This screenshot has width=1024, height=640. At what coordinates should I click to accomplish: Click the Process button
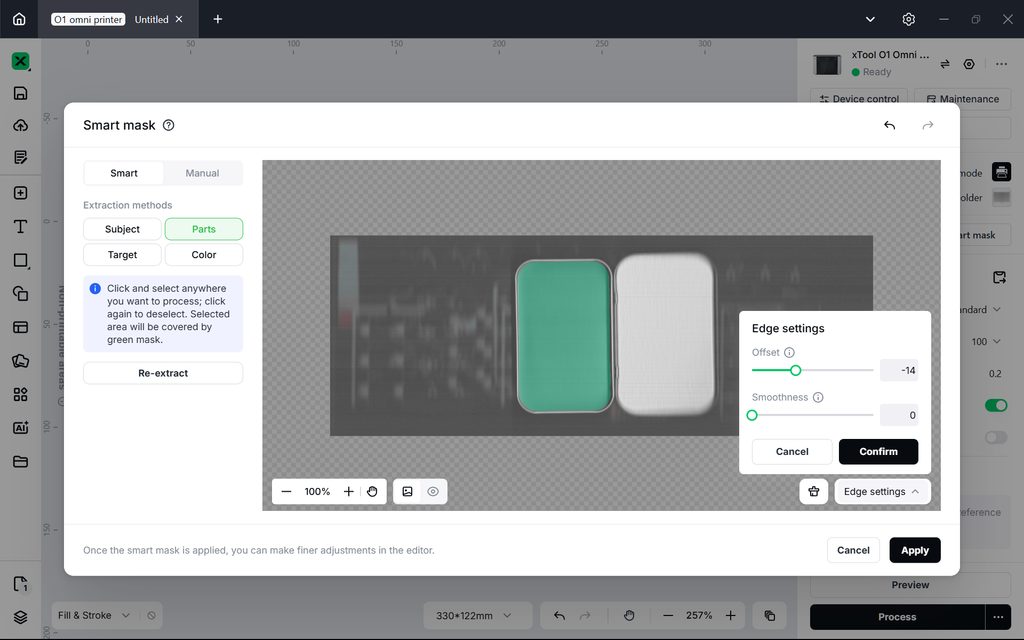point(897,617)
